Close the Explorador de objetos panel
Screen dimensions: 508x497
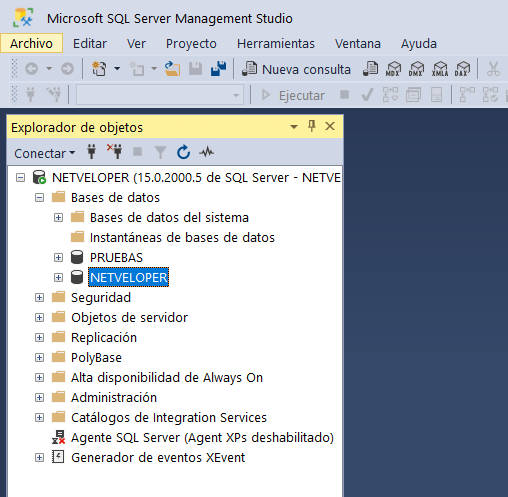click(330, 126)
